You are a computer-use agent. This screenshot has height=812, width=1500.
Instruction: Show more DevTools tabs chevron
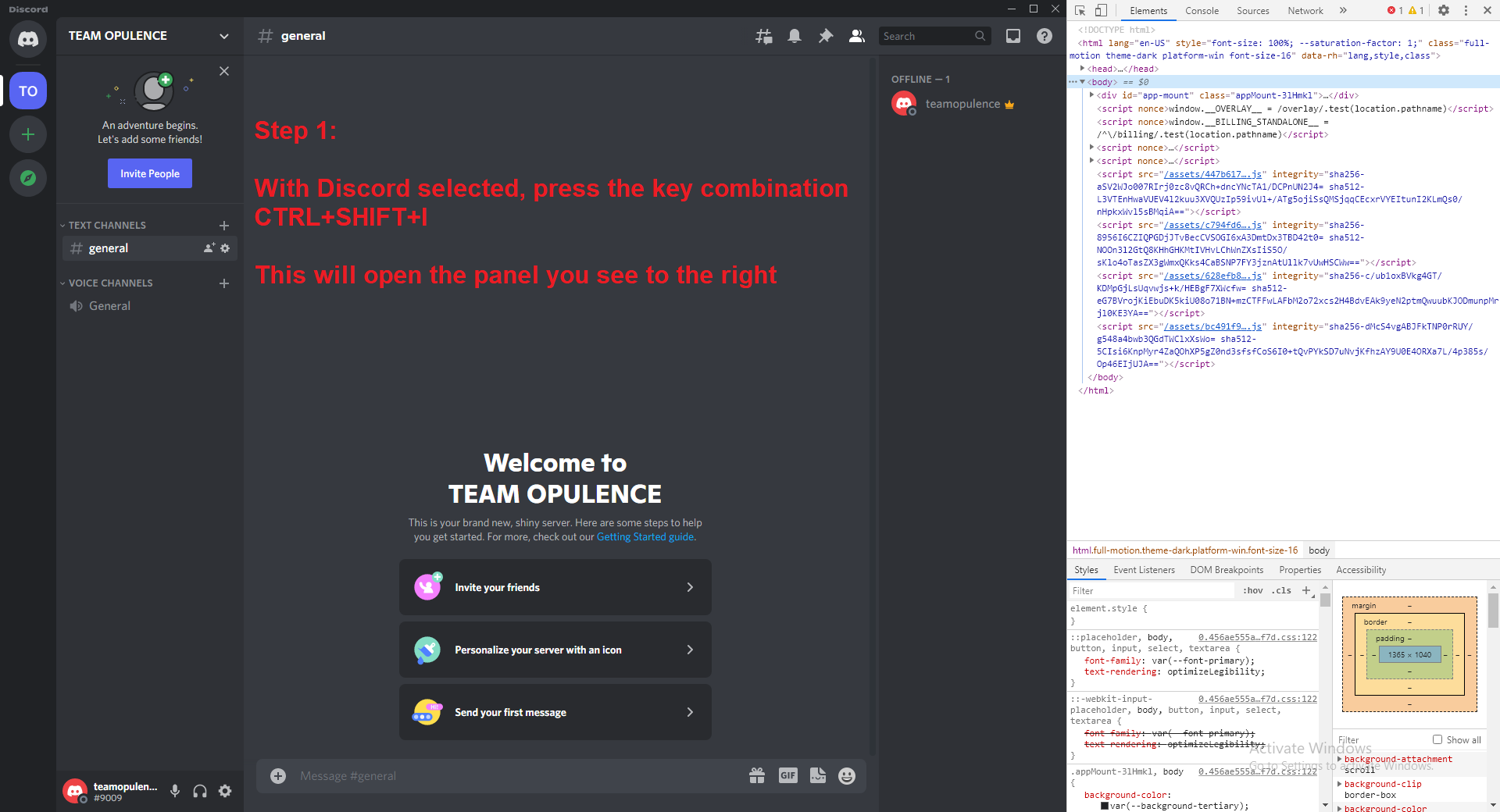(1343, 10)
